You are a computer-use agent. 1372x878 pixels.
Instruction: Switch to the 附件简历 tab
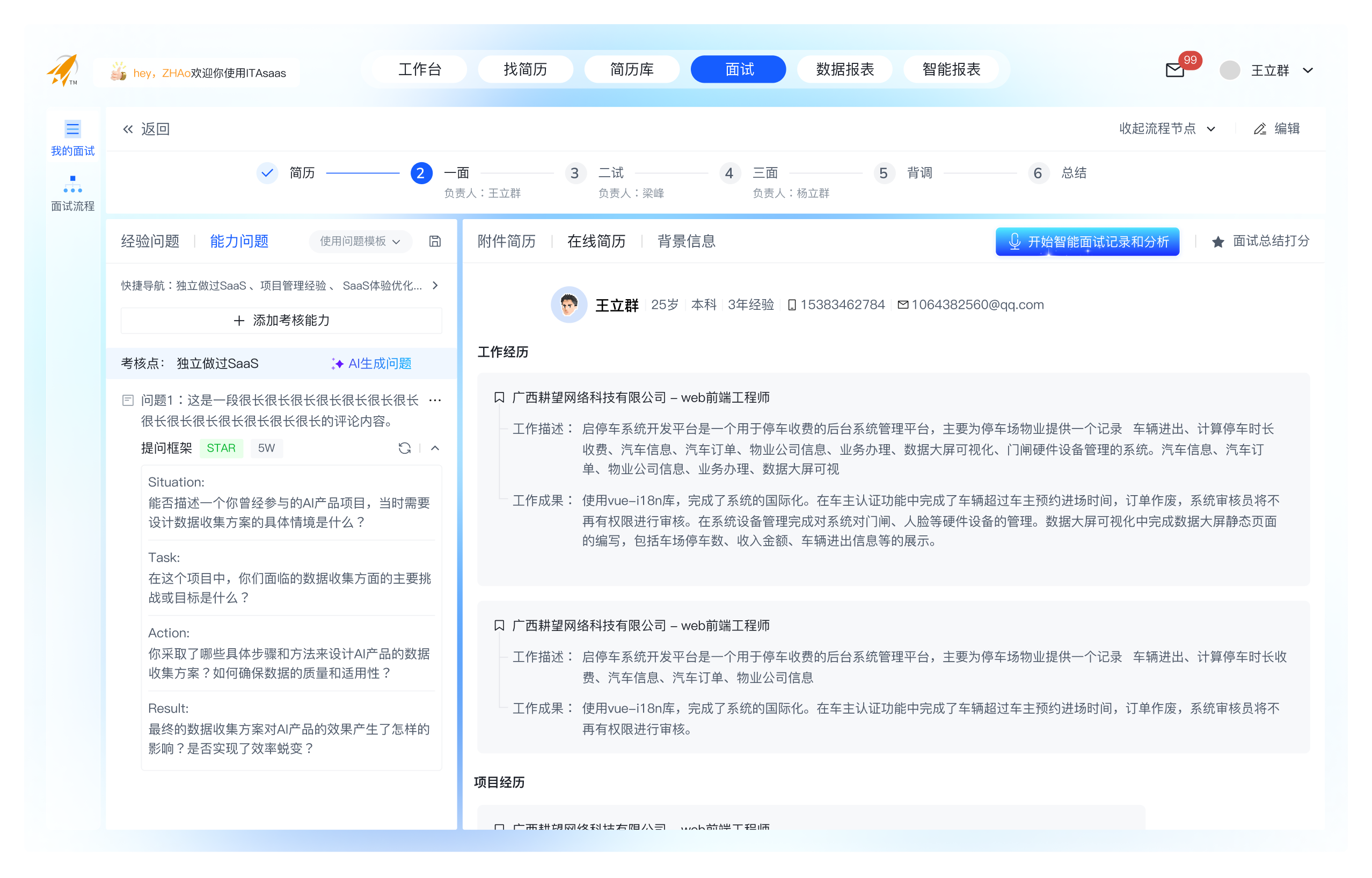[507, 241]
